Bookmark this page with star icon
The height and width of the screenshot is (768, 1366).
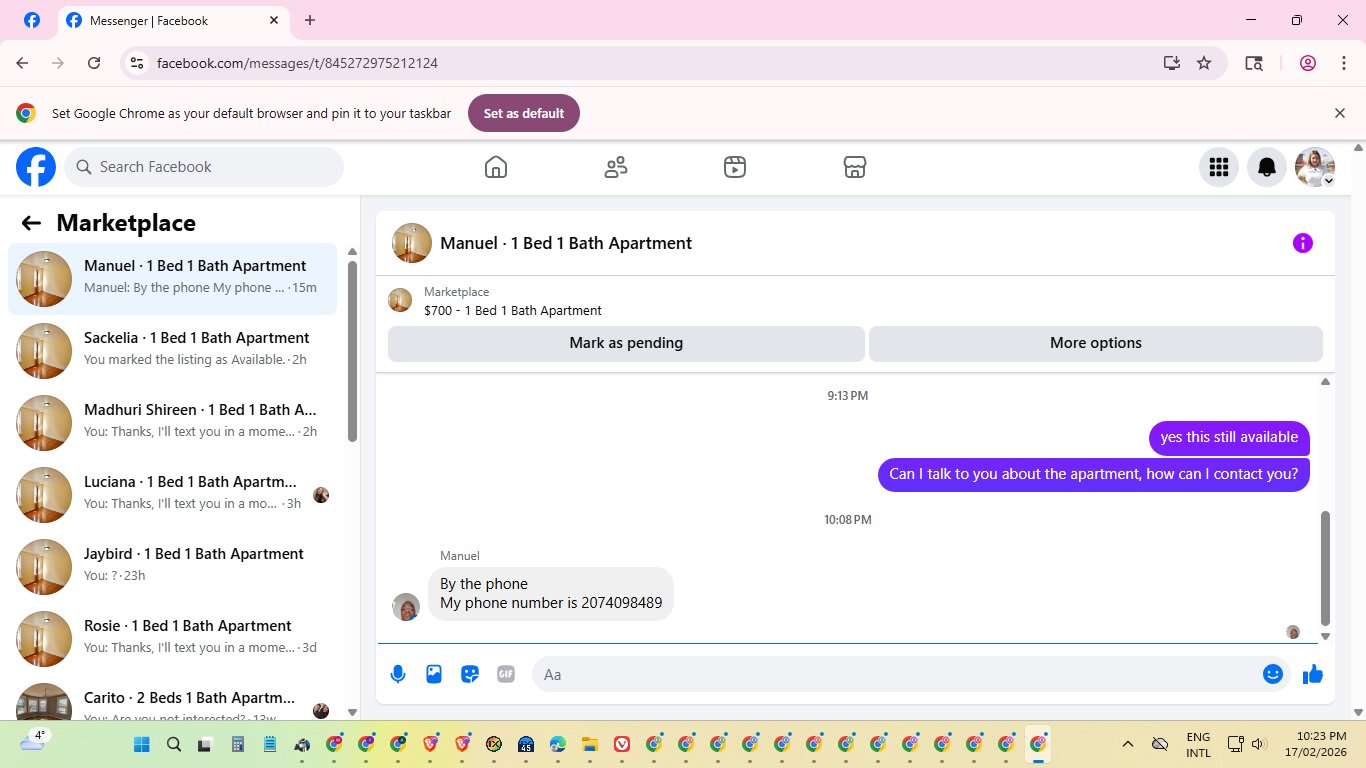coord(1204,63)
